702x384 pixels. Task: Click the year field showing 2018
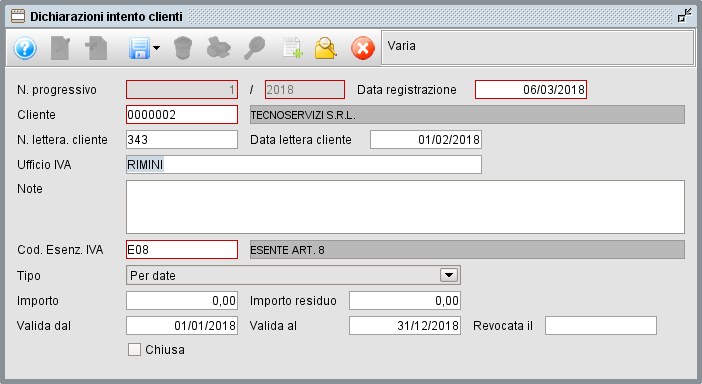coord(305,90)
